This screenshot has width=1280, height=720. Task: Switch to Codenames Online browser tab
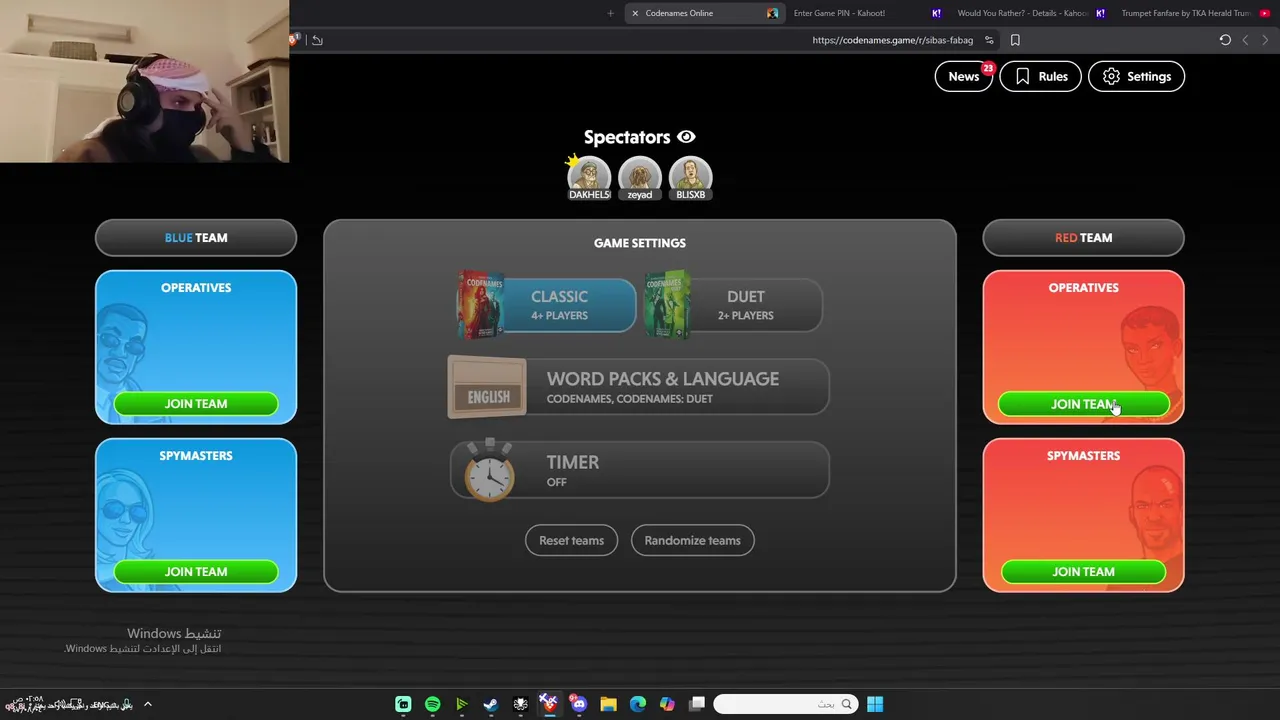[x=704, y=13]
